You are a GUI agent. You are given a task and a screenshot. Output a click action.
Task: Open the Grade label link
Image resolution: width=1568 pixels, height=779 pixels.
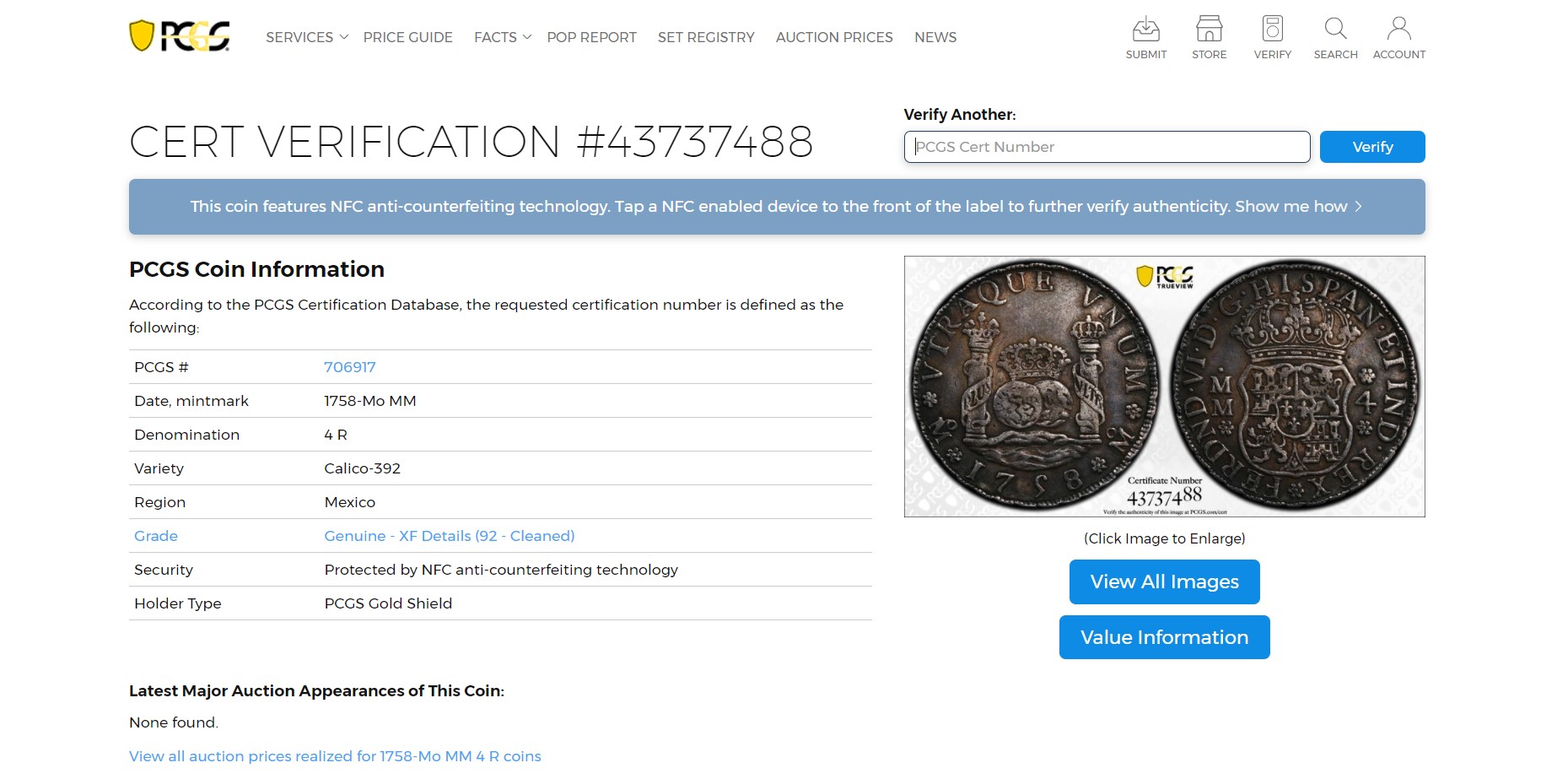click(x=155, y=536)
